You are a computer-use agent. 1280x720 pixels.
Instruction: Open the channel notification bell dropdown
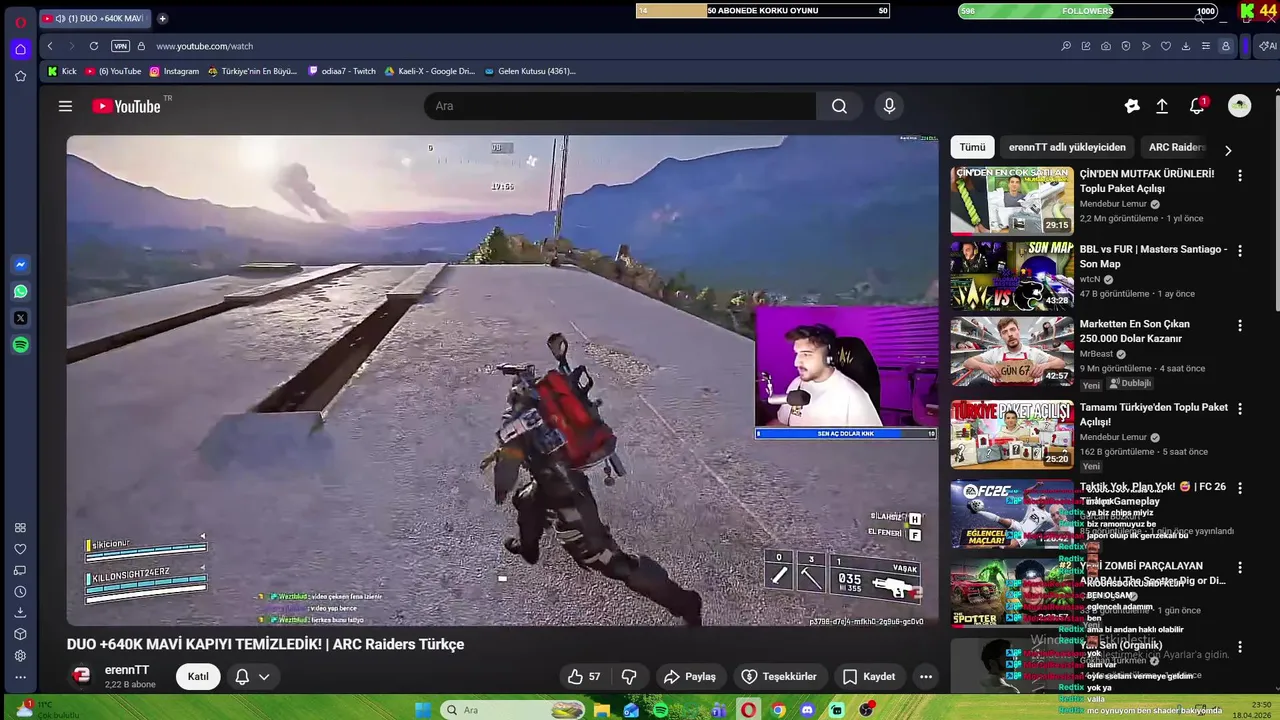[252, 677]
